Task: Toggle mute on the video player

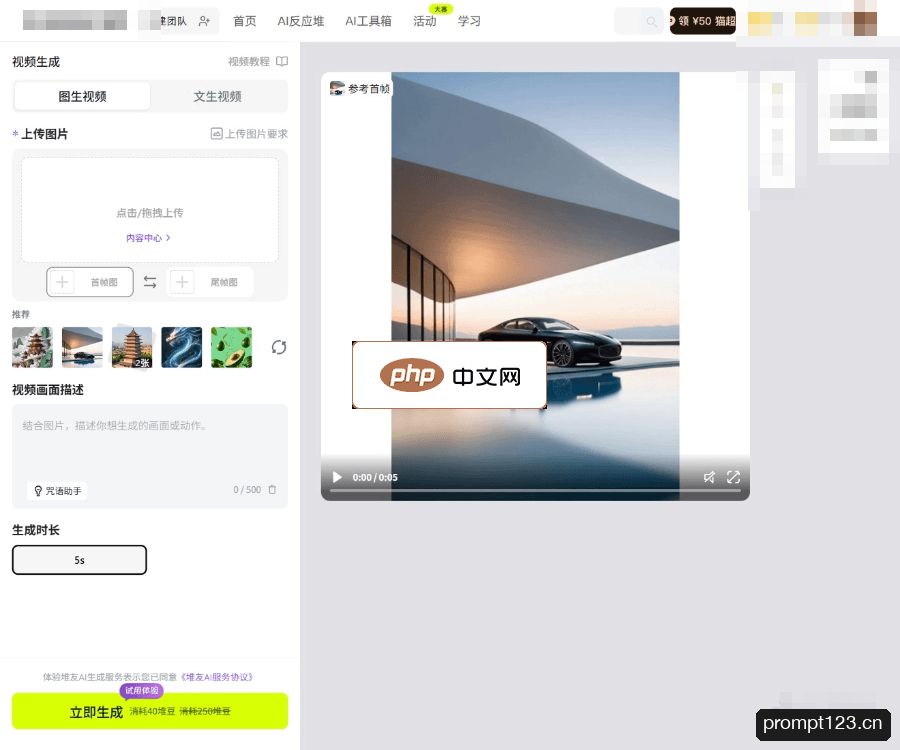Action: 709,477
